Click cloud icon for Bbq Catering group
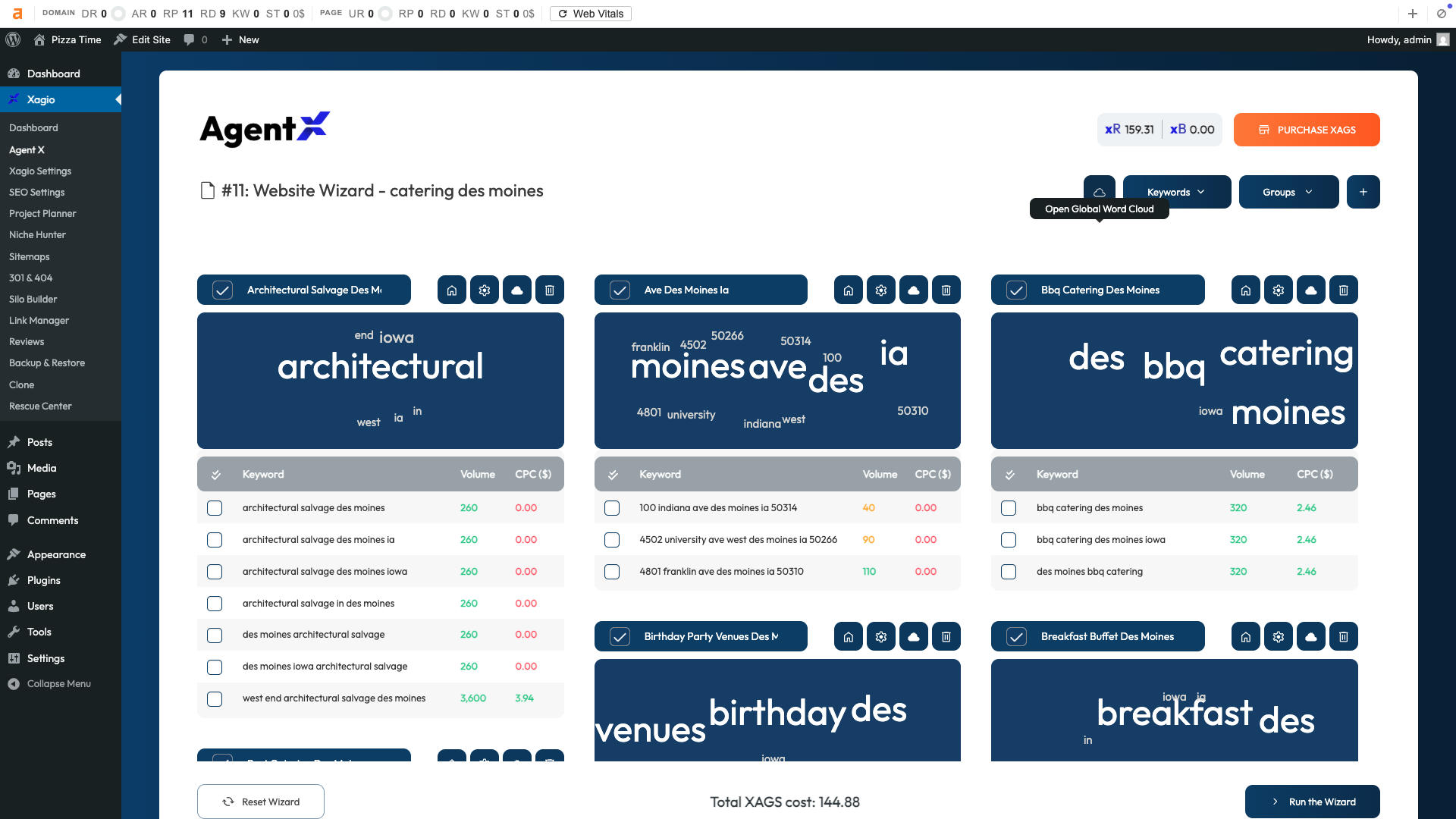The height and width of the screenshot is (819, 1456). pos(1311,290)
